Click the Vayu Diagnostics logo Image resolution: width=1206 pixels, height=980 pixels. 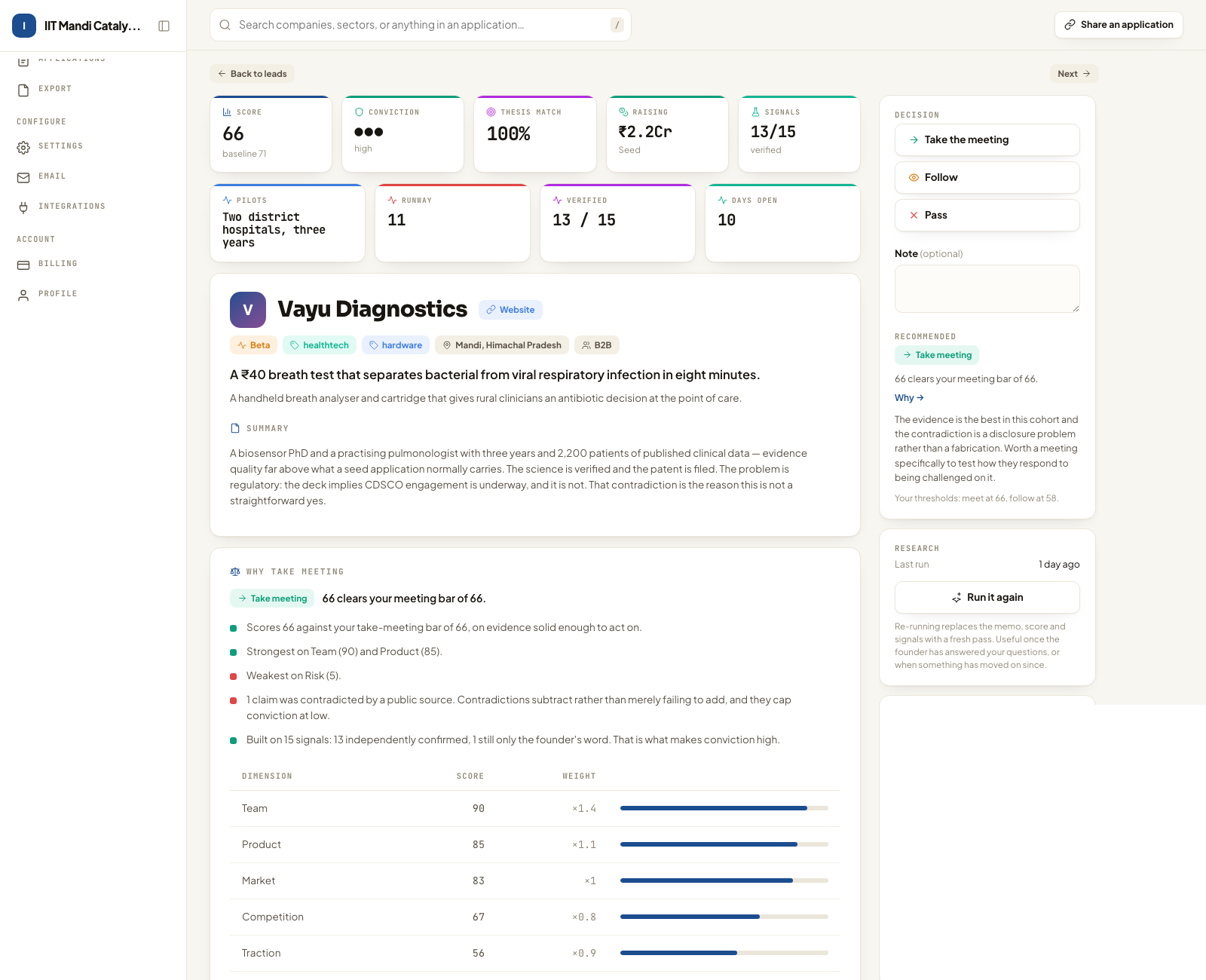tap(248, 310)
